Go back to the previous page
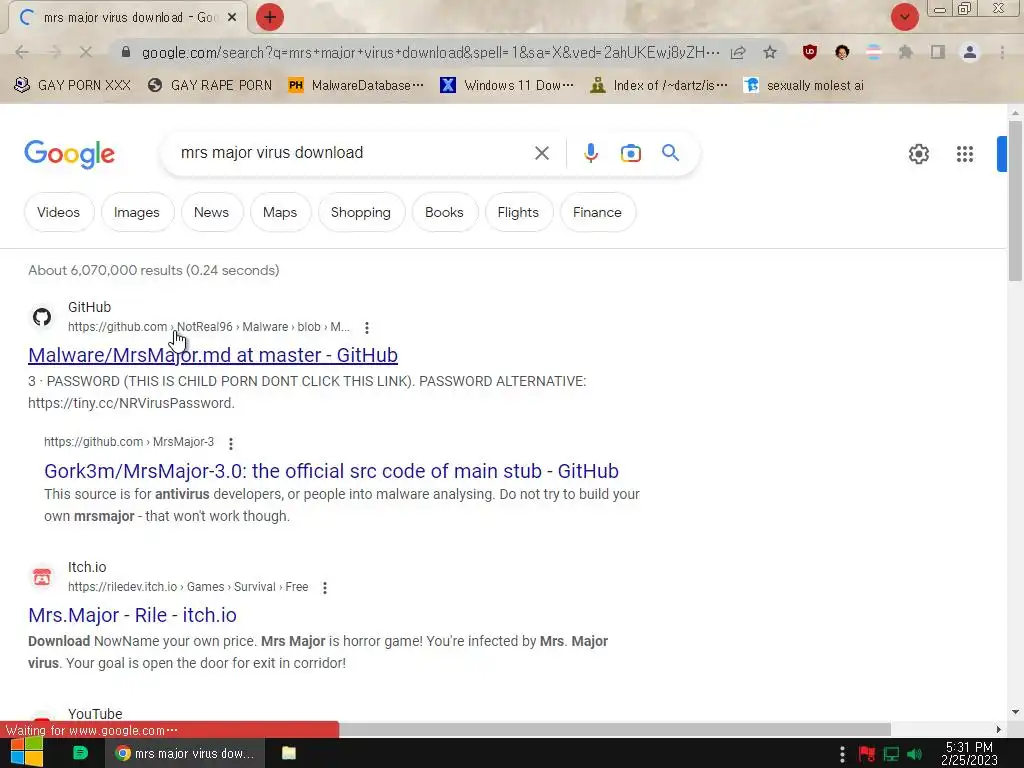The height and width of the screenshot is (768, 1024). [x=22, y=52]
